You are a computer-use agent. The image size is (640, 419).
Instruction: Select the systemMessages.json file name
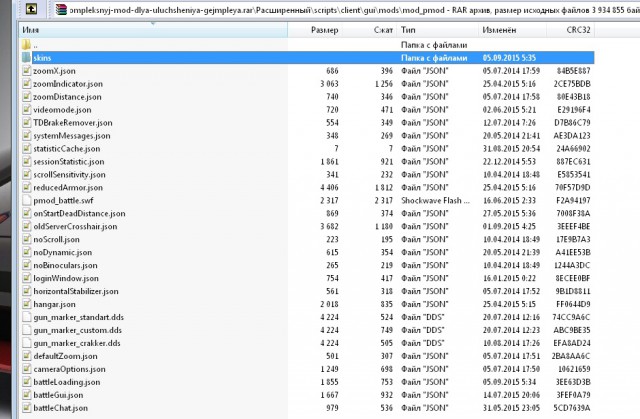tap(72, 136)
